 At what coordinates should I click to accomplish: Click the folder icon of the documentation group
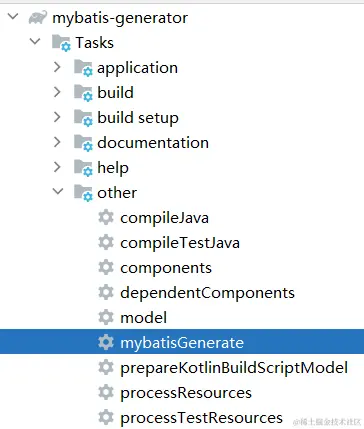tap(83, 143)
